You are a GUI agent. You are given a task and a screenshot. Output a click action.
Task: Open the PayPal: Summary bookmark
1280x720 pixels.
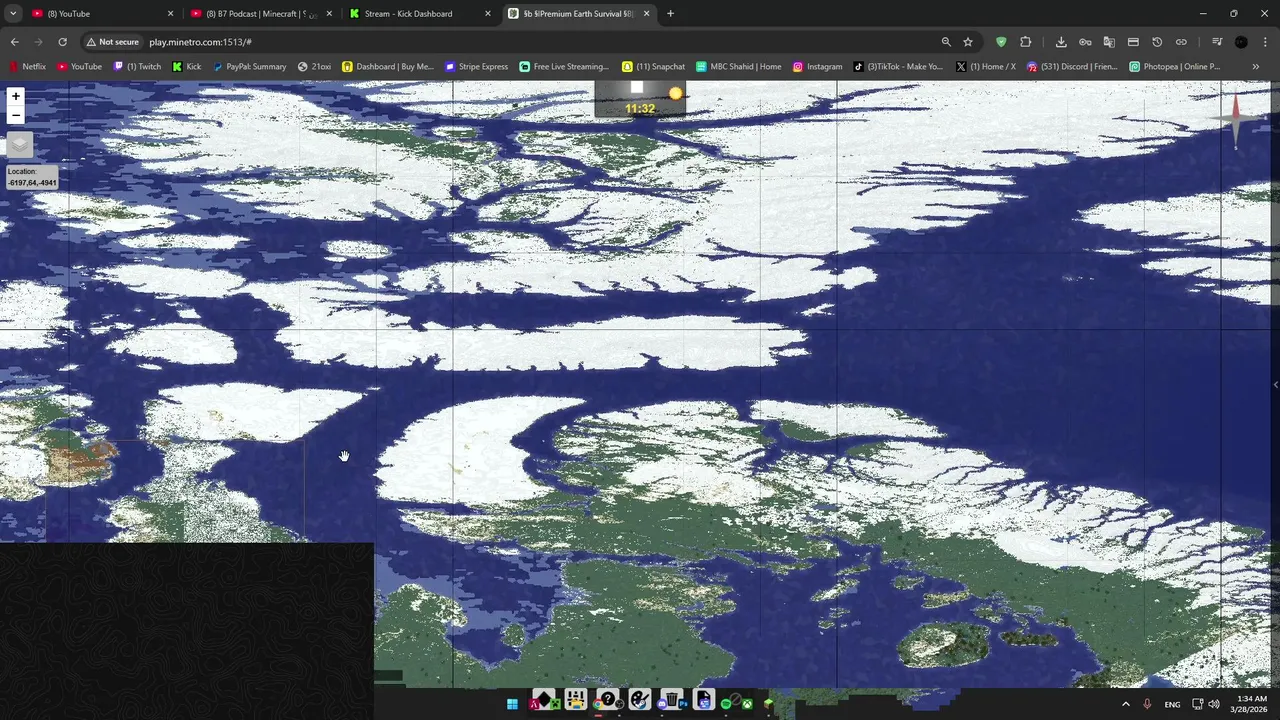(250, 67)
